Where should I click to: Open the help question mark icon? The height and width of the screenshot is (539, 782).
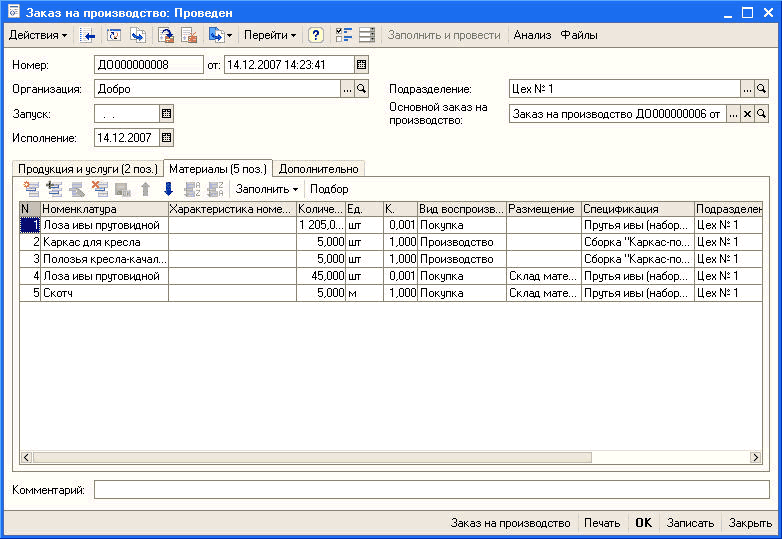[316, 35]
